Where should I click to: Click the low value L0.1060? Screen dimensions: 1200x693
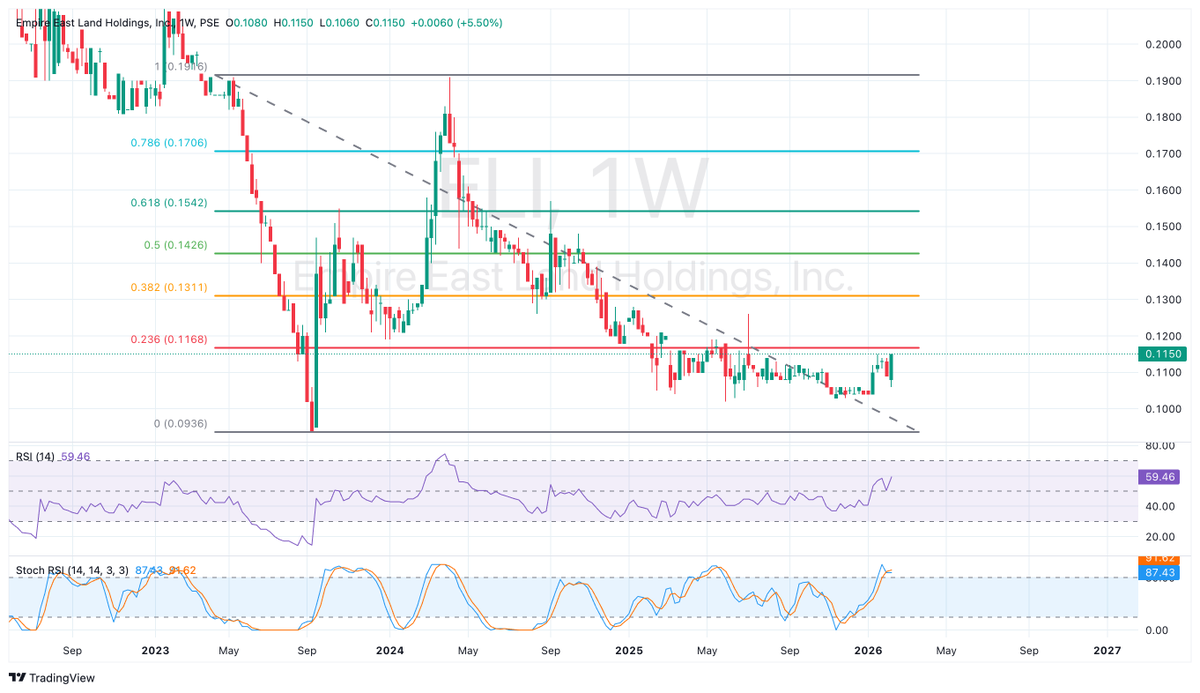coord(340,22)
